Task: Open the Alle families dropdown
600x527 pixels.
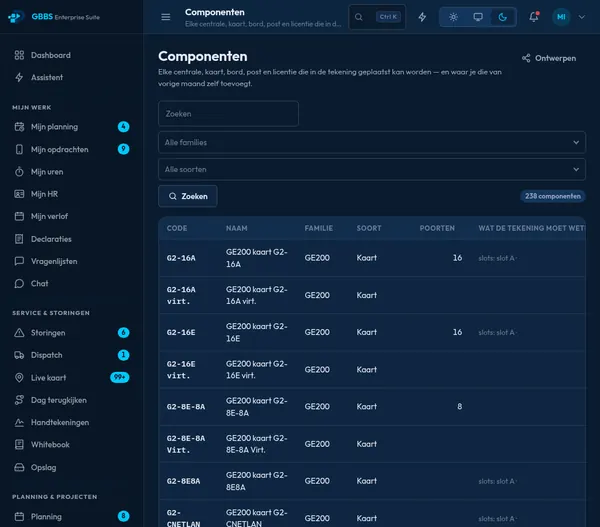Action: coord(372,142)
